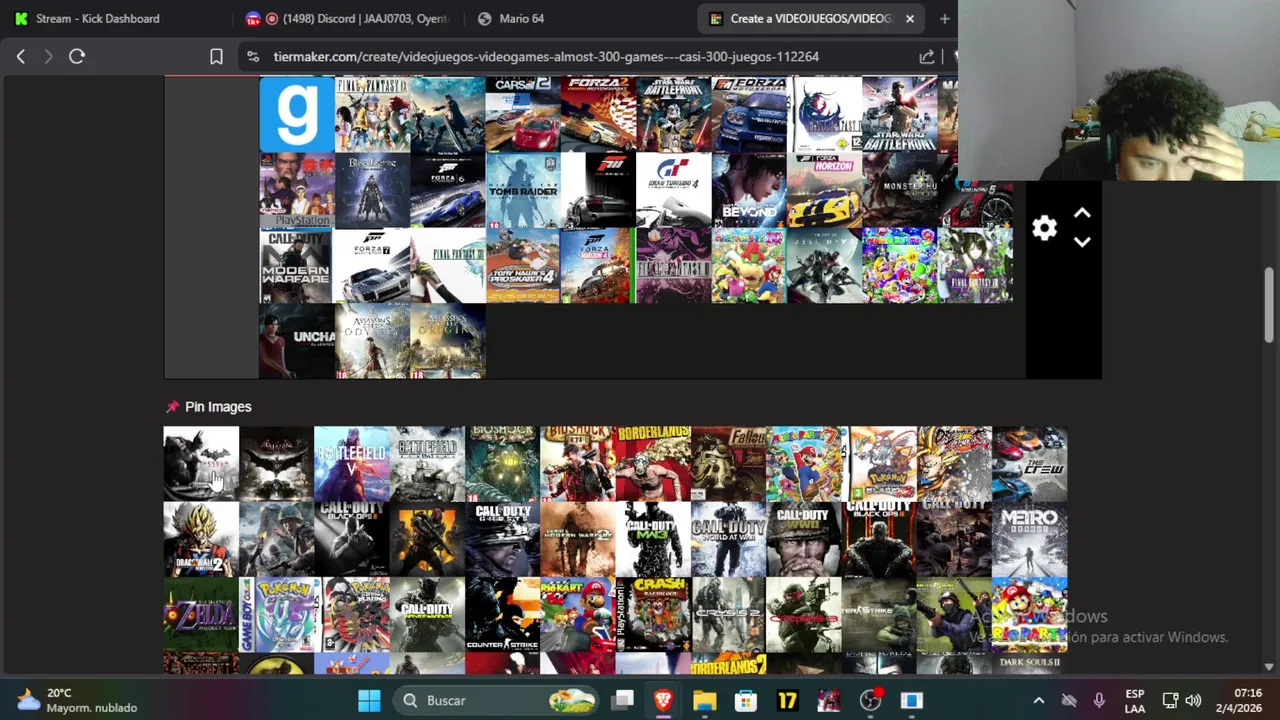
Task: Select Assassin's Creed Origins cover
Action: [x=447, y=342]
